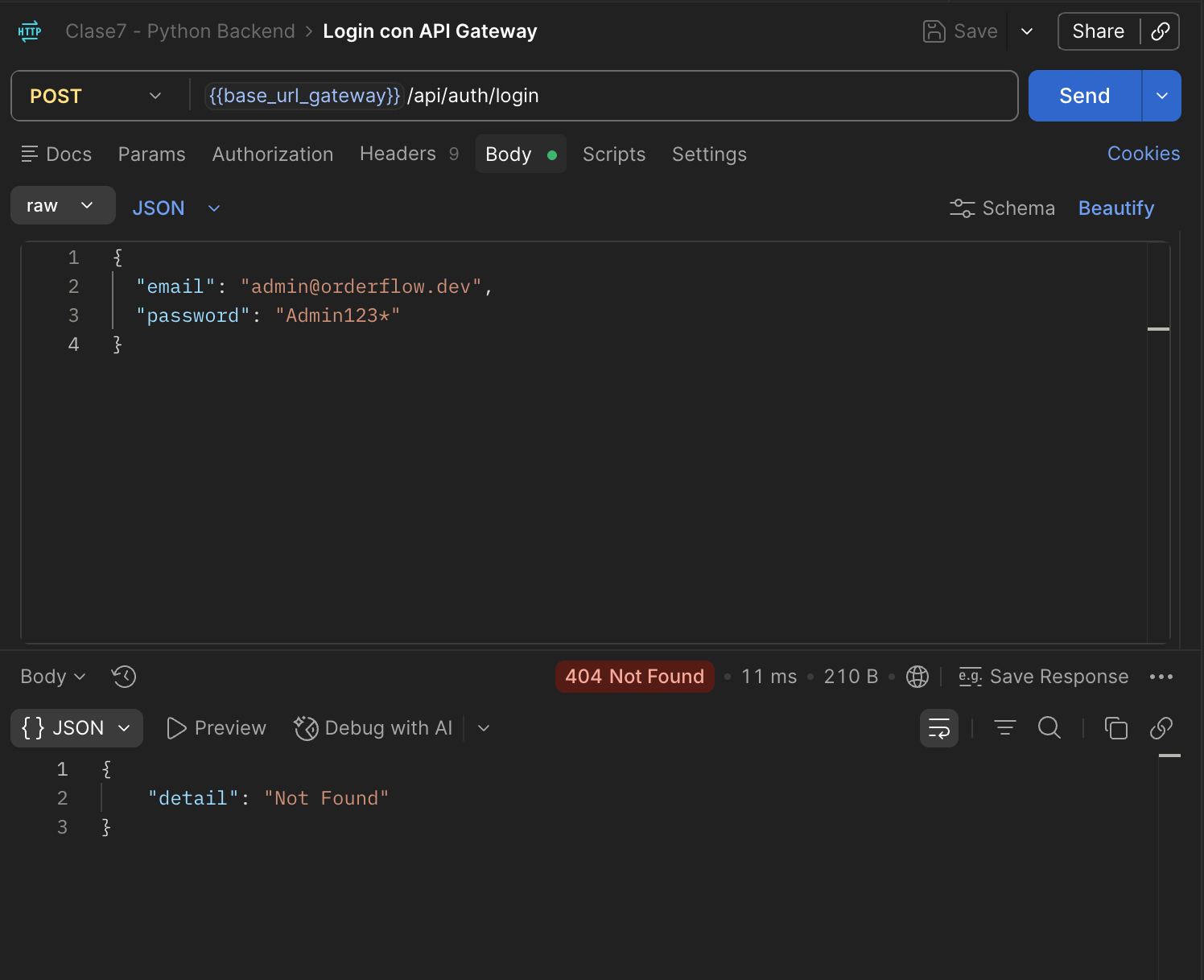Screen dimensions: 1204x980
Task: Click the network globe icon
Action: coord(917,677)
